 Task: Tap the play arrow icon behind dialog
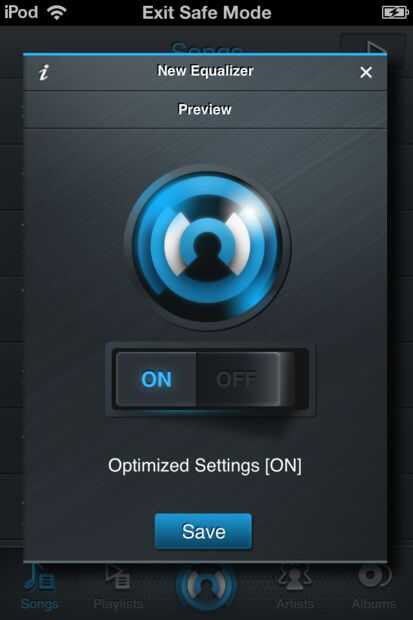click(374, 45)
